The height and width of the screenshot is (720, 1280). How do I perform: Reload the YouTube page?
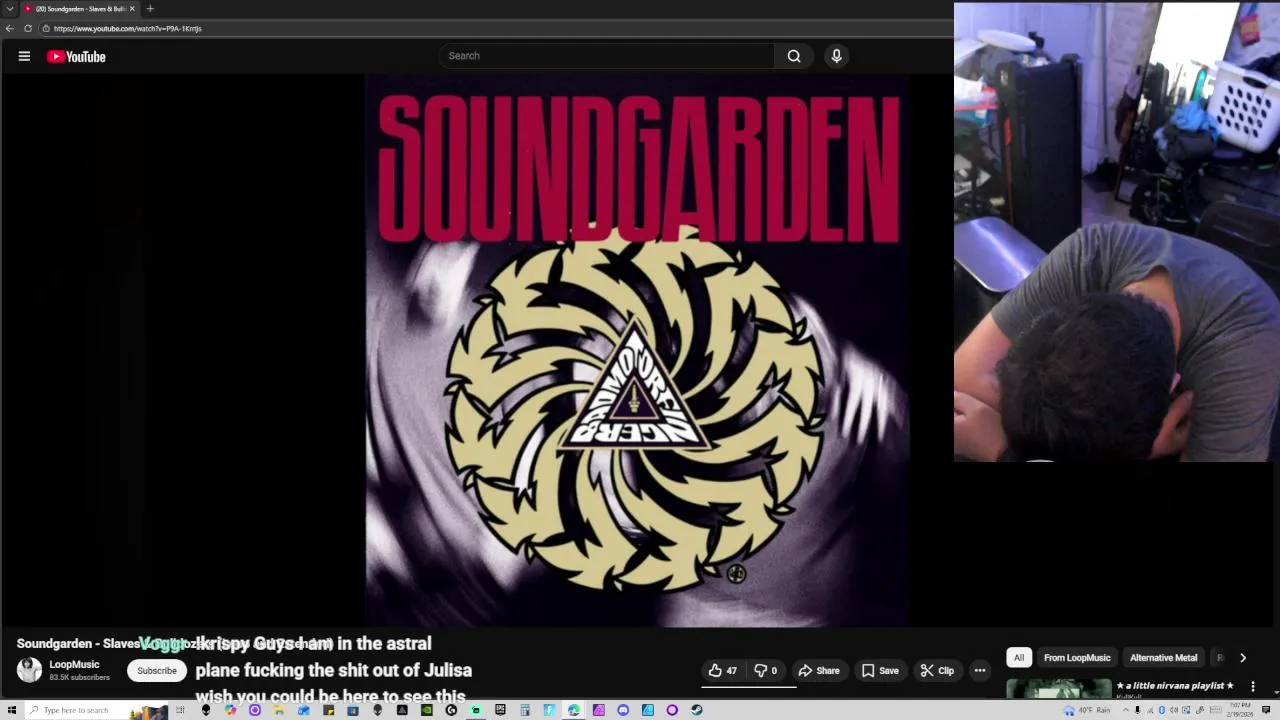28,28
